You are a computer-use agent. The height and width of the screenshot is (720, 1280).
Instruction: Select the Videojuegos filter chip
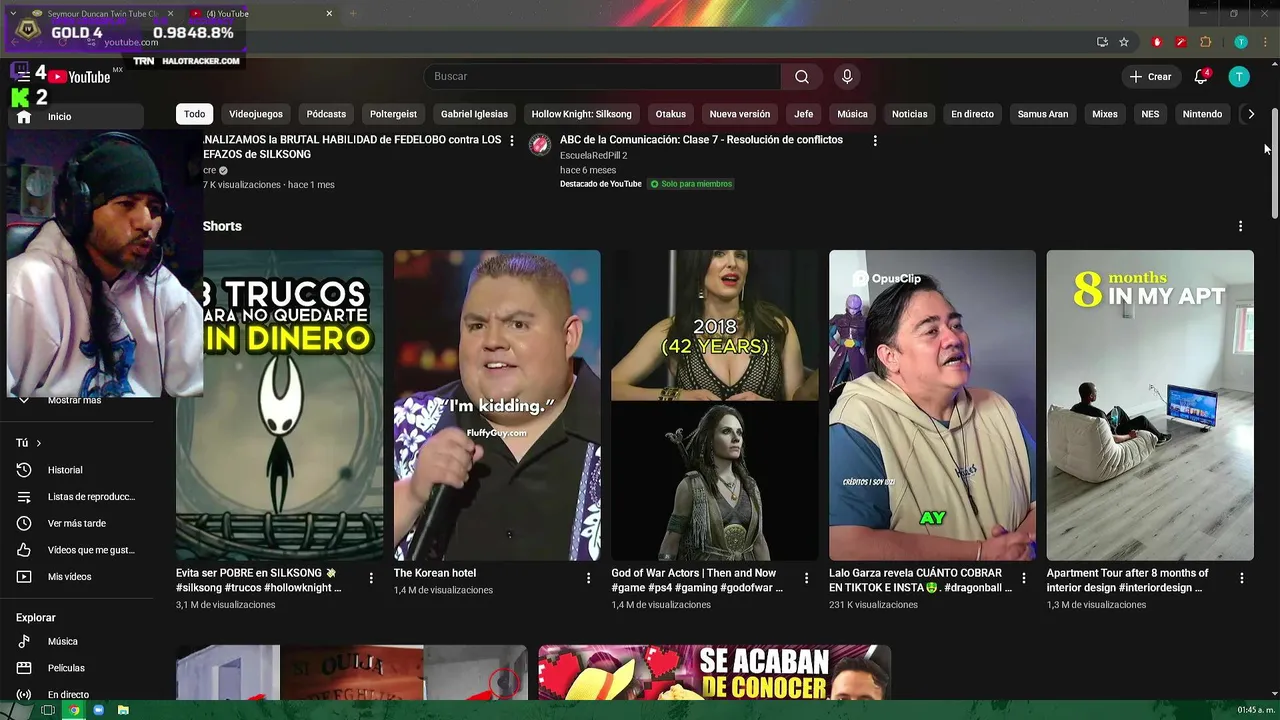point(256,114)
